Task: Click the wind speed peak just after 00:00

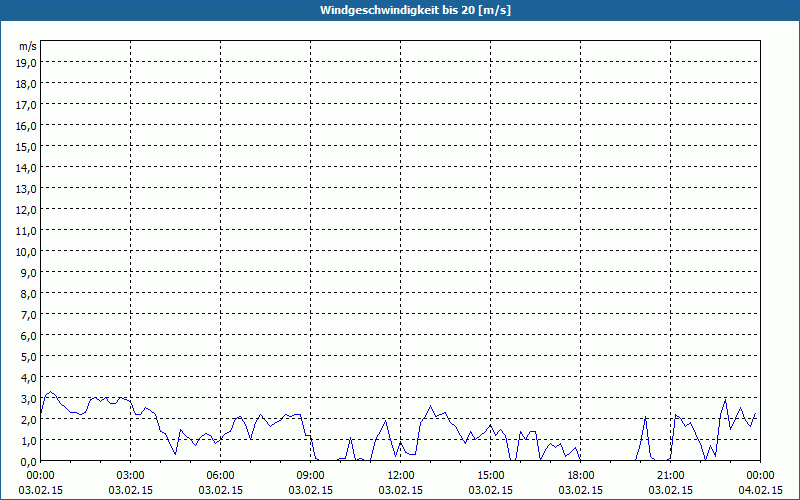Action: [x=49, y=392]
